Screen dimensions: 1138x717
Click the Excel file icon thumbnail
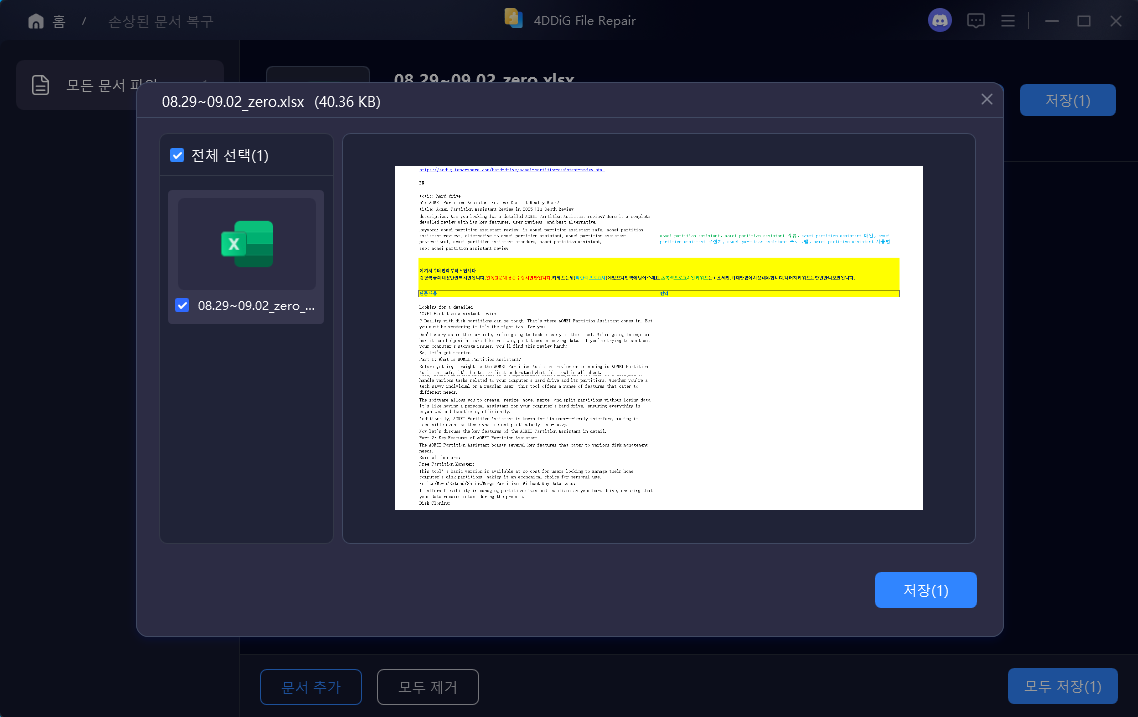tap(247, 244)
